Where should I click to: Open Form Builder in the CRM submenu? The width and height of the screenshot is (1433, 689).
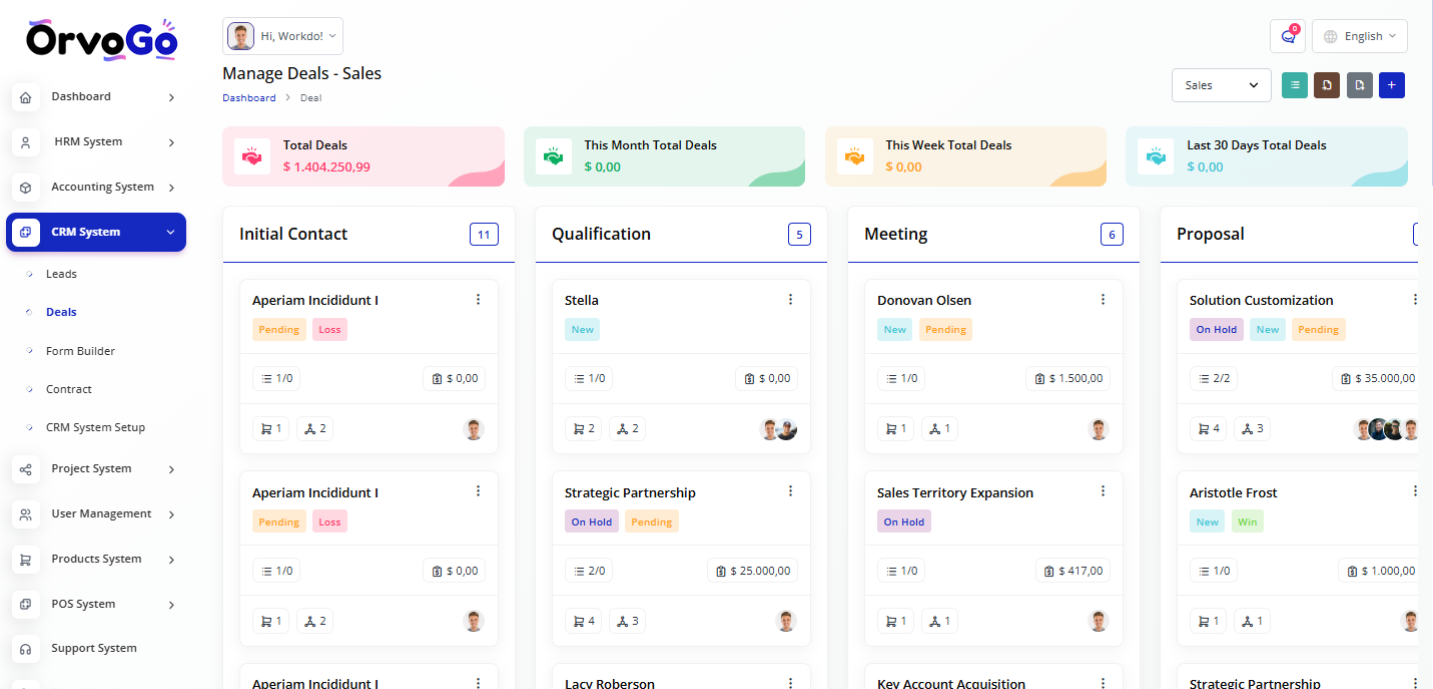tap(80, 351)
